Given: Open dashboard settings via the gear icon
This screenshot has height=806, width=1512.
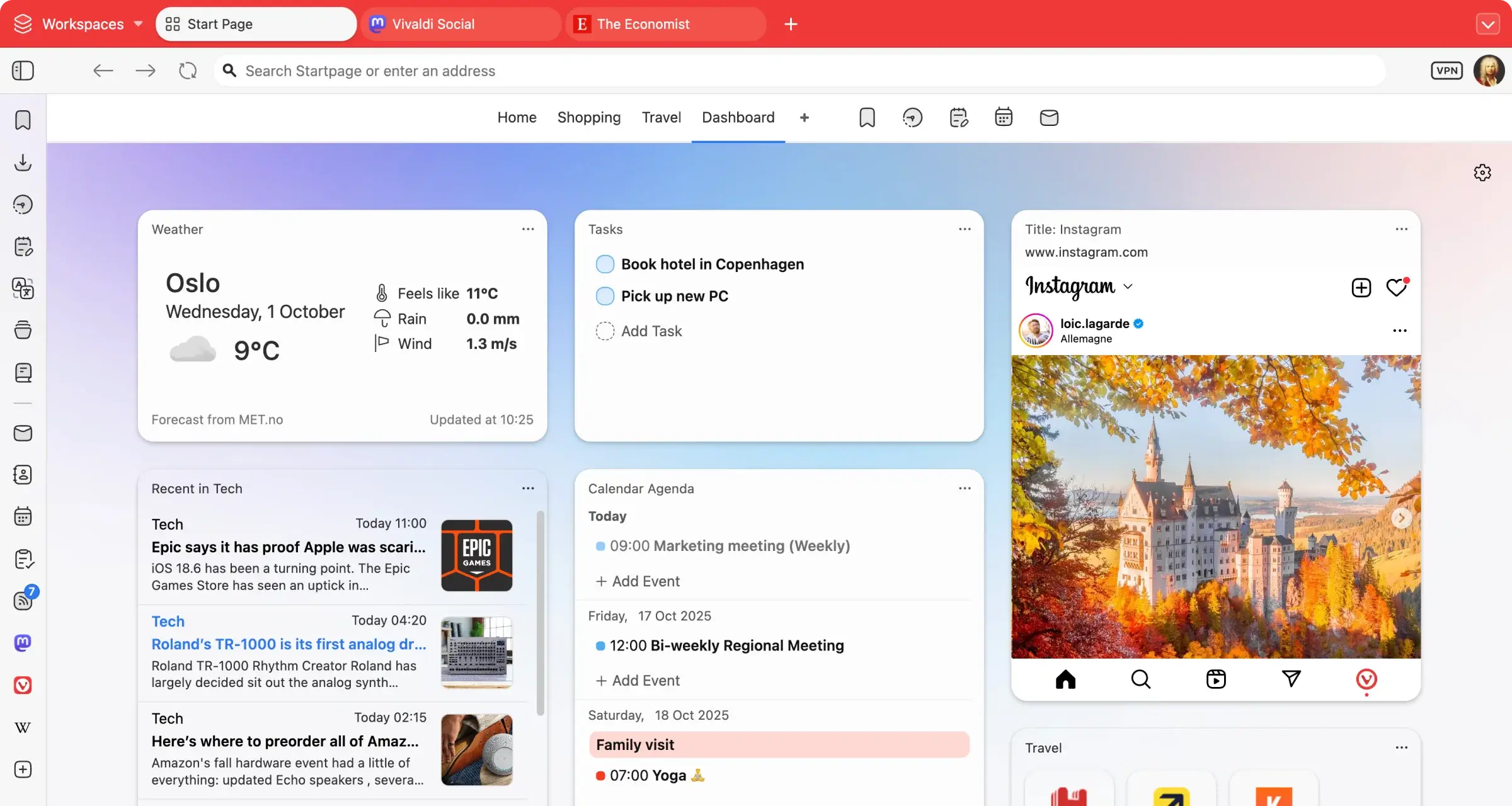Looking at the screenshot, I should point(1482,173).
